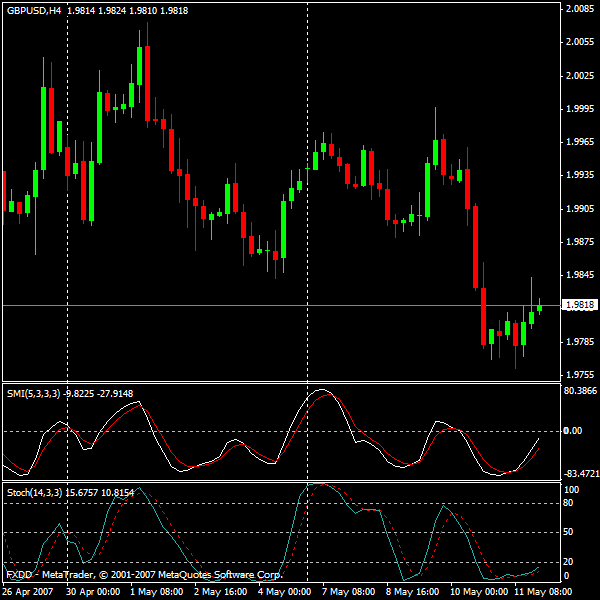This screenshot has height=600, width=600.
Task: Click the FXDD MetaTrader copyright text
Action: tap(144, 575)
